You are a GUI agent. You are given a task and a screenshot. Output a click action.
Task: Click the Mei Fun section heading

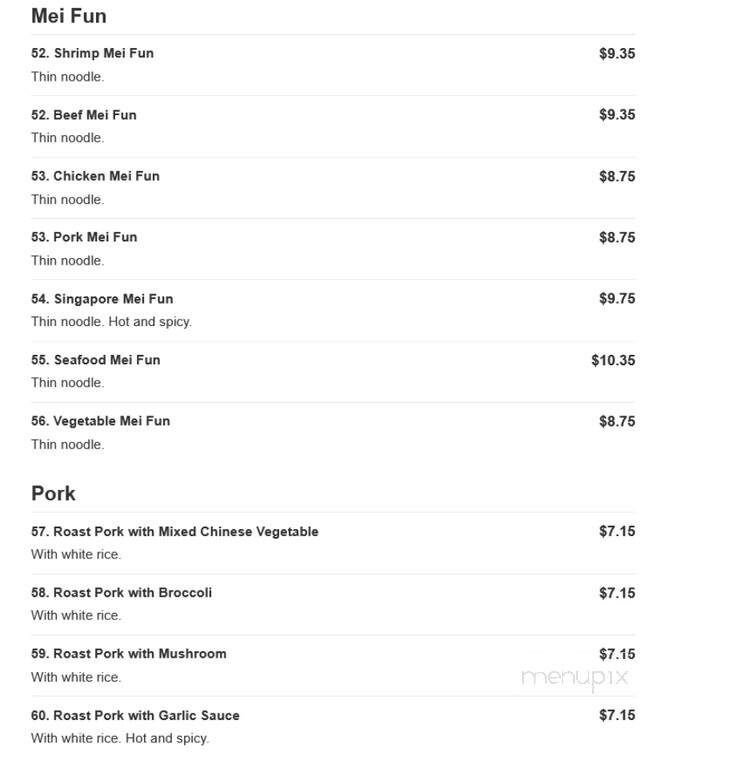click(x=69, y=16)
